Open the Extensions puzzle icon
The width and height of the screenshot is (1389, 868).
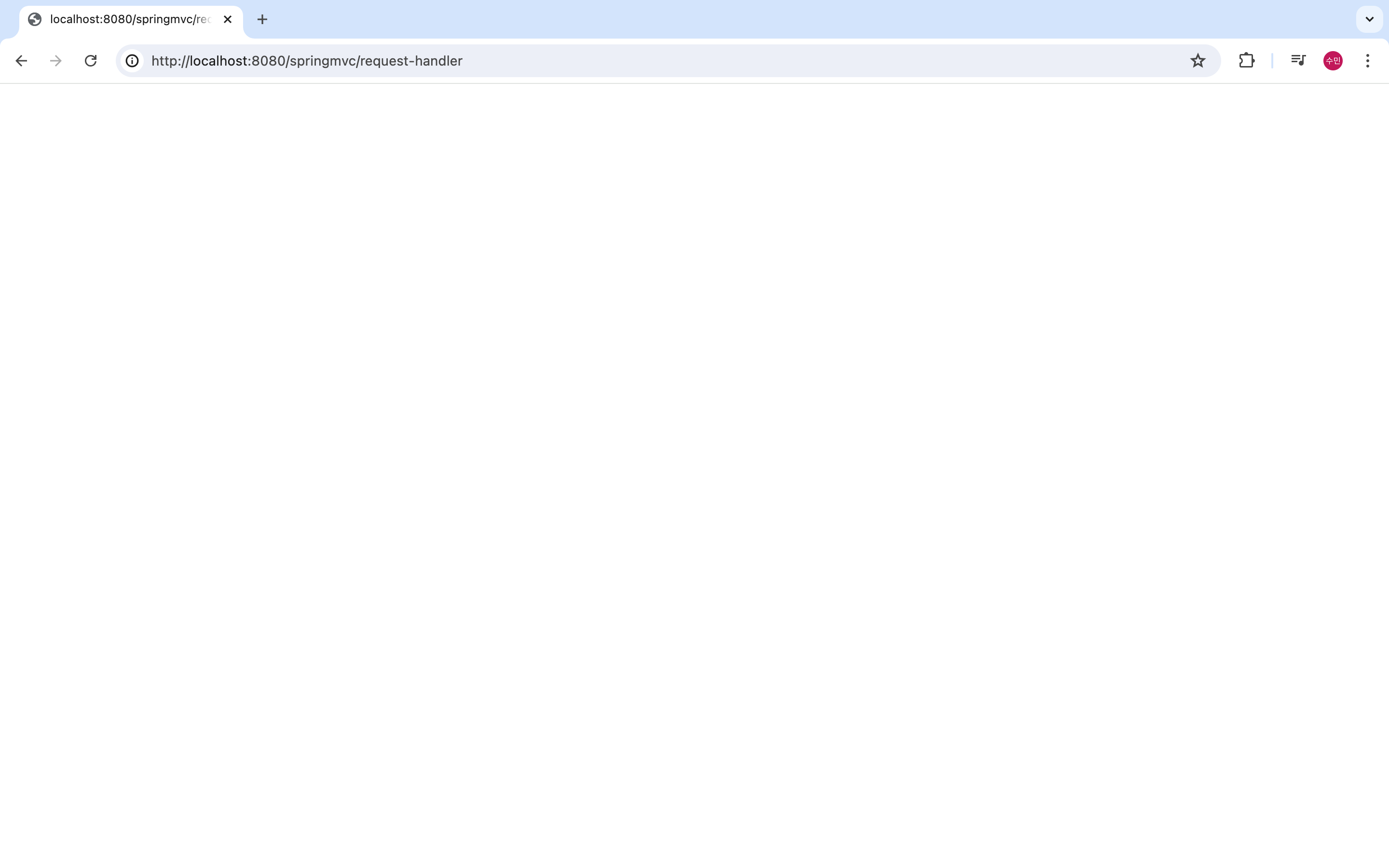[1246, 61]
